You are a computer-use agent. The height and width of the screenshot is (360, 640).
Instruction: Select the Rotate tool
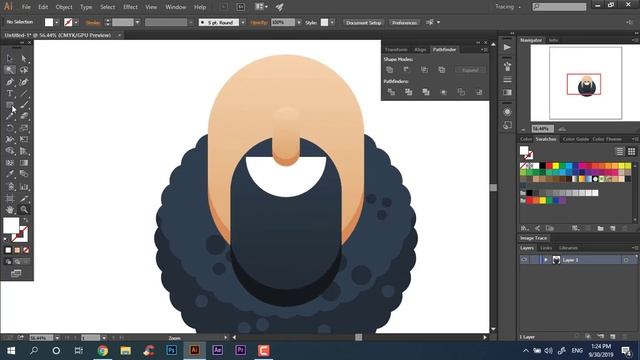9,128
